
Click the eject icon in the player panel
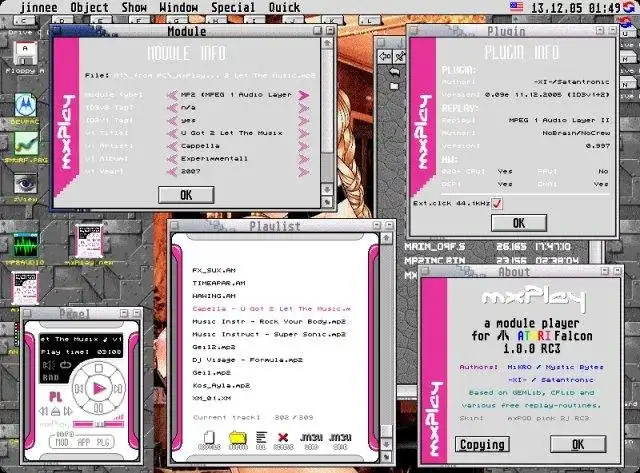56,411
